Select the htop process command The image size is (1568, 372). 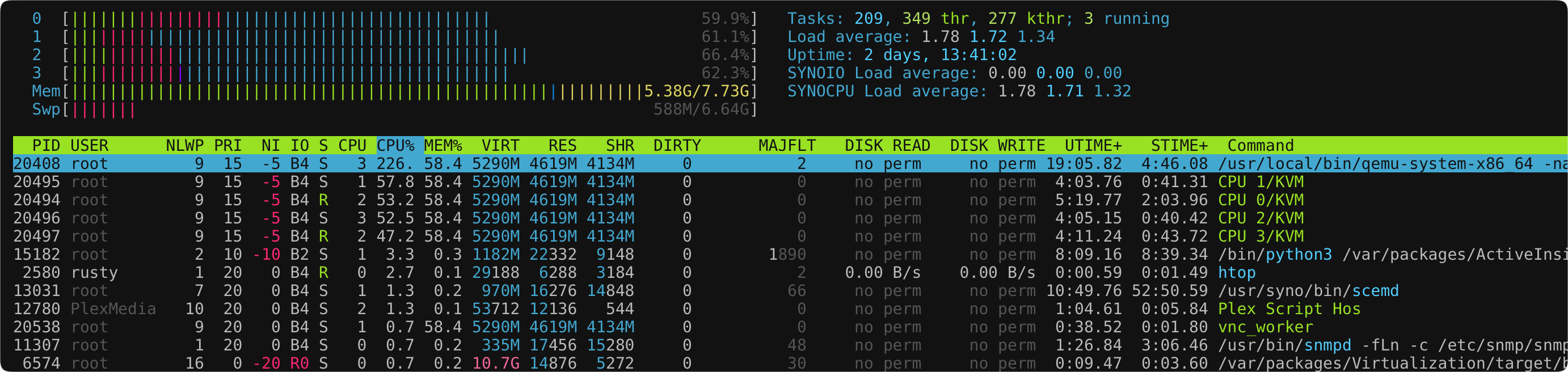coord(1236,273)
